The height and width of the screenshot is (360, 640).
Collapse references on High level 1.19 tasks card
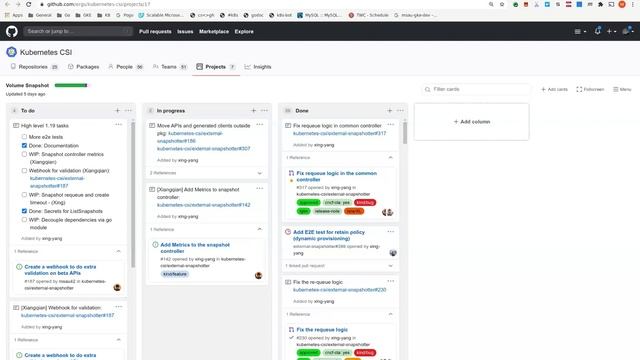pyautogui.click(x=118, y=251)
